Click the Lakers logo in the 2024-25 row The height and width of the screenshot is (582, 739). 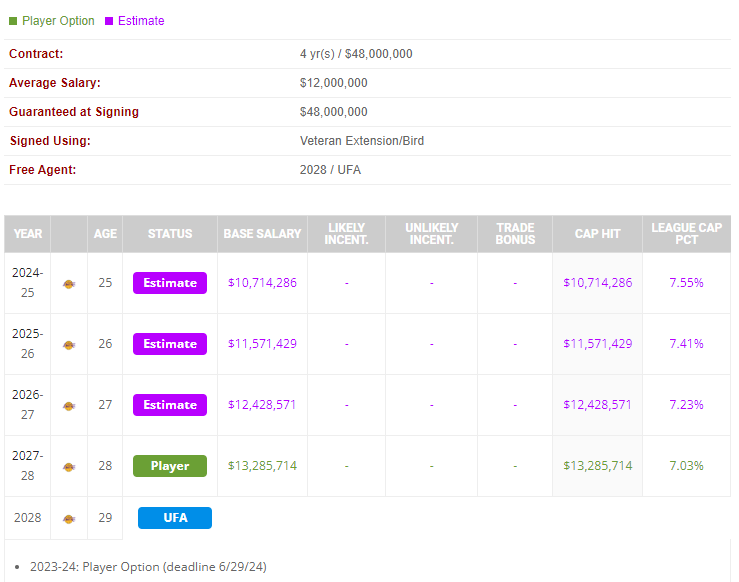(x=69, y=284)
